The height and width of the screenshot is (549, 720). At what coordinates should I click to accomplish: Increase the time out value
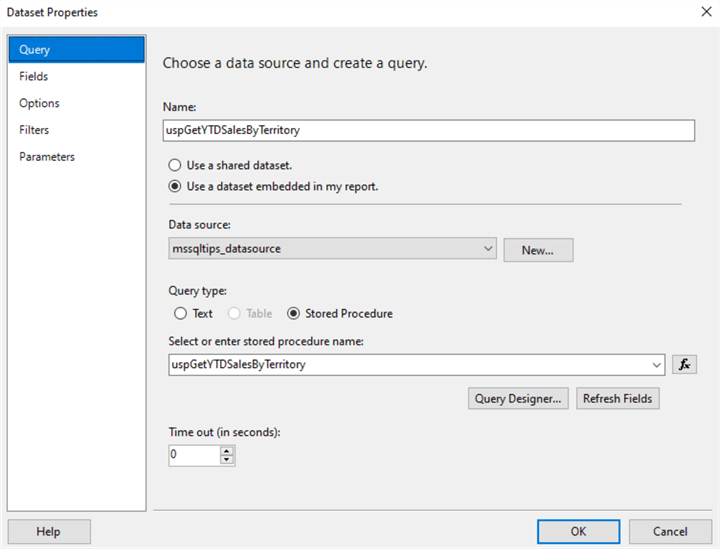tap(227, 451)
